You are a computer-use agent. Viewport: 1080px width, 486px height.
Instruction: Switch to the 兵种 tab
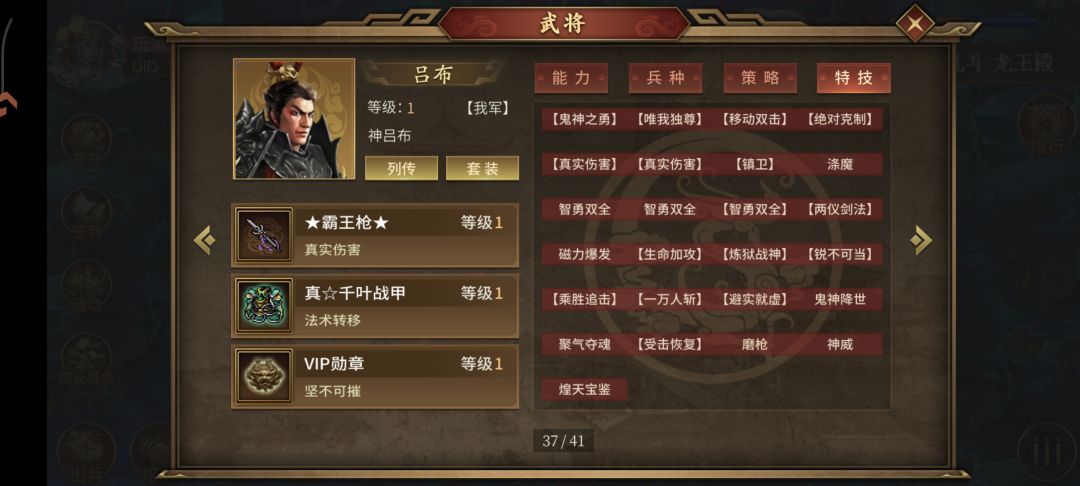[x=665, y=78]
